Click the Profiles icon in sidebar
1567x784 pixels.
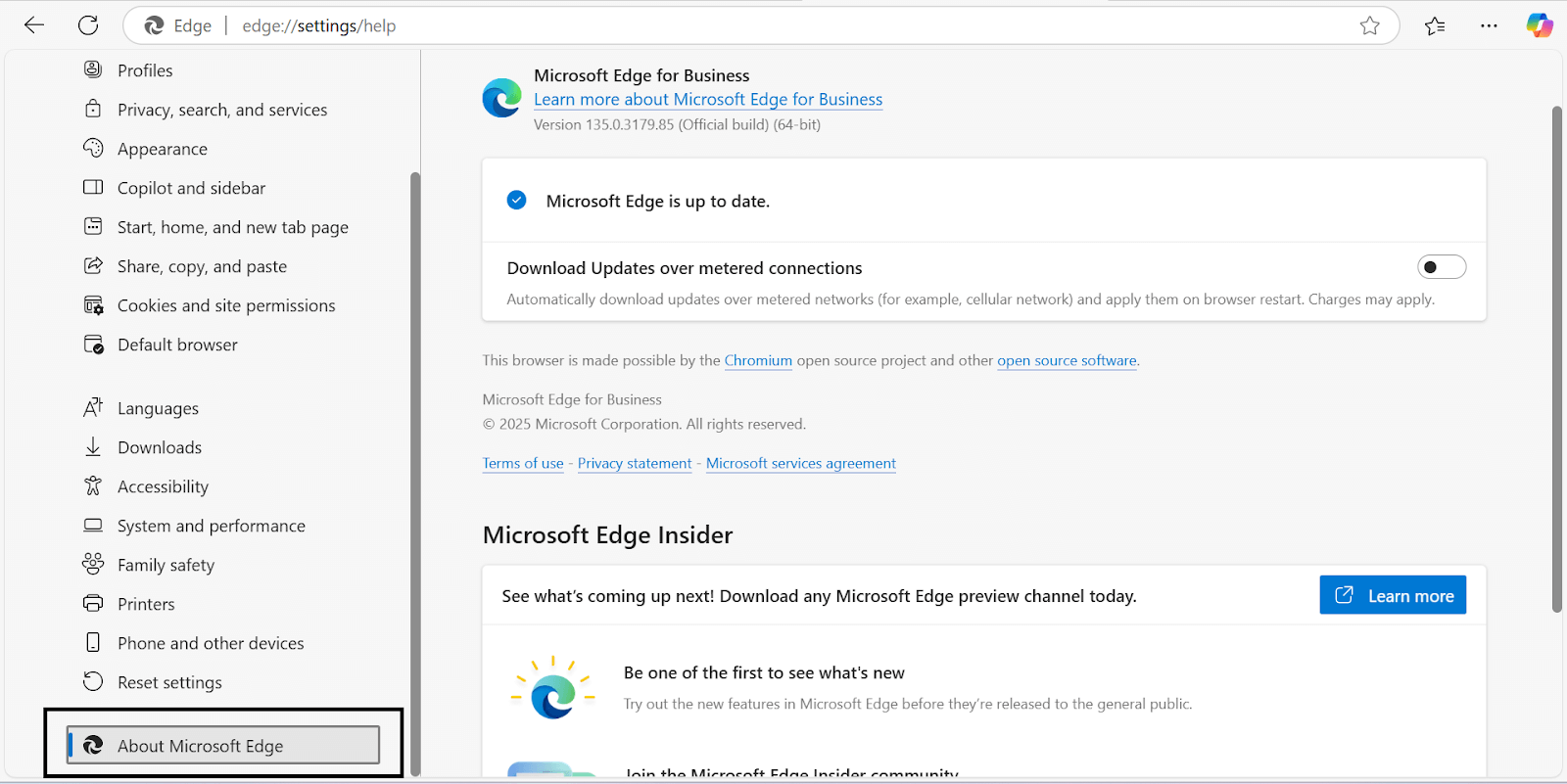tap(93, 69)
